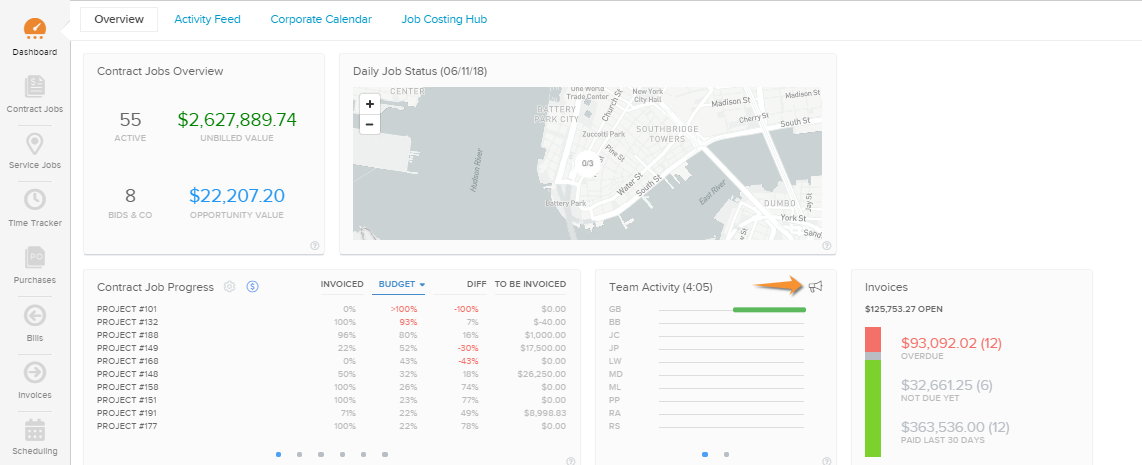
Task: Sort by the BUDGET column dropdown
Action: (x=401, y=285)
